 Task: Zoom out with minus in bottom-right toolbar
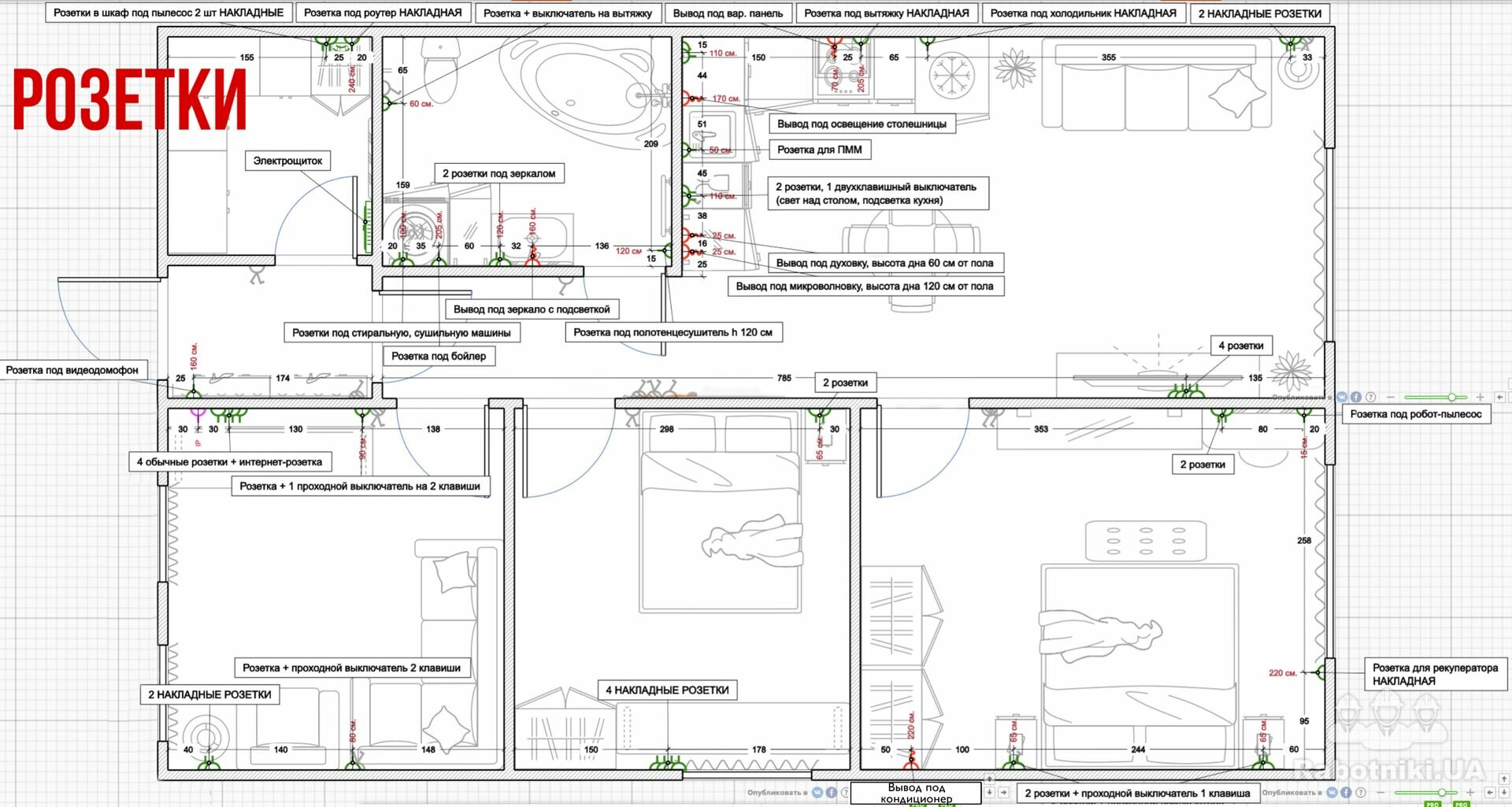coord(1380,792)
